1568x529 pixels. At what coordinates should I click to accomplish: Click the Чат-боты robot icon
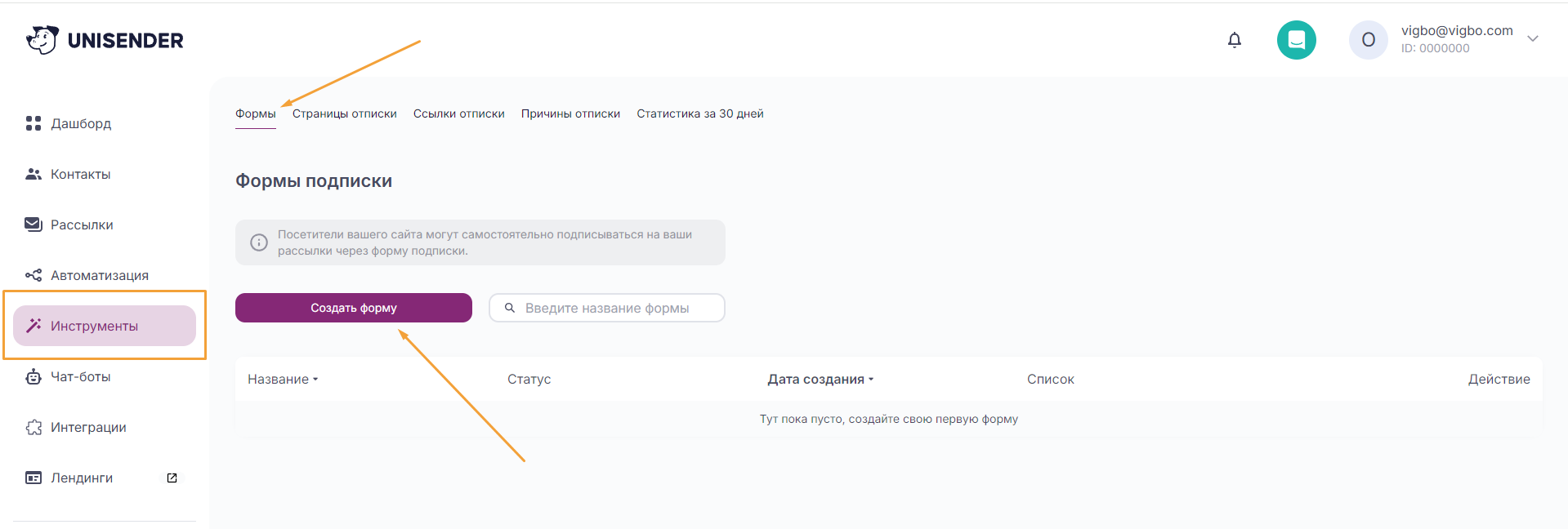(x=34, y=376)
